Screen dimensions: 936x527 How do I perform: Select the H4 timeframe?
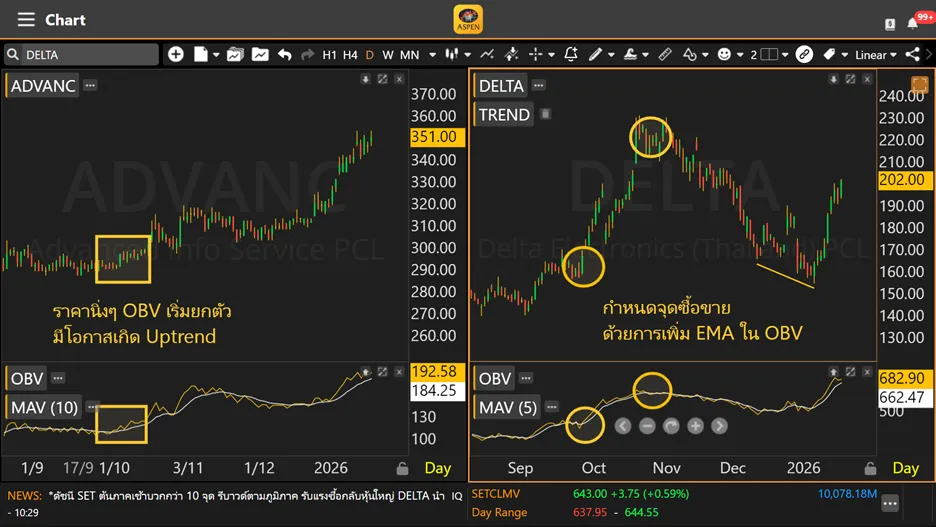pyautogui.click(x=350, y=55)
